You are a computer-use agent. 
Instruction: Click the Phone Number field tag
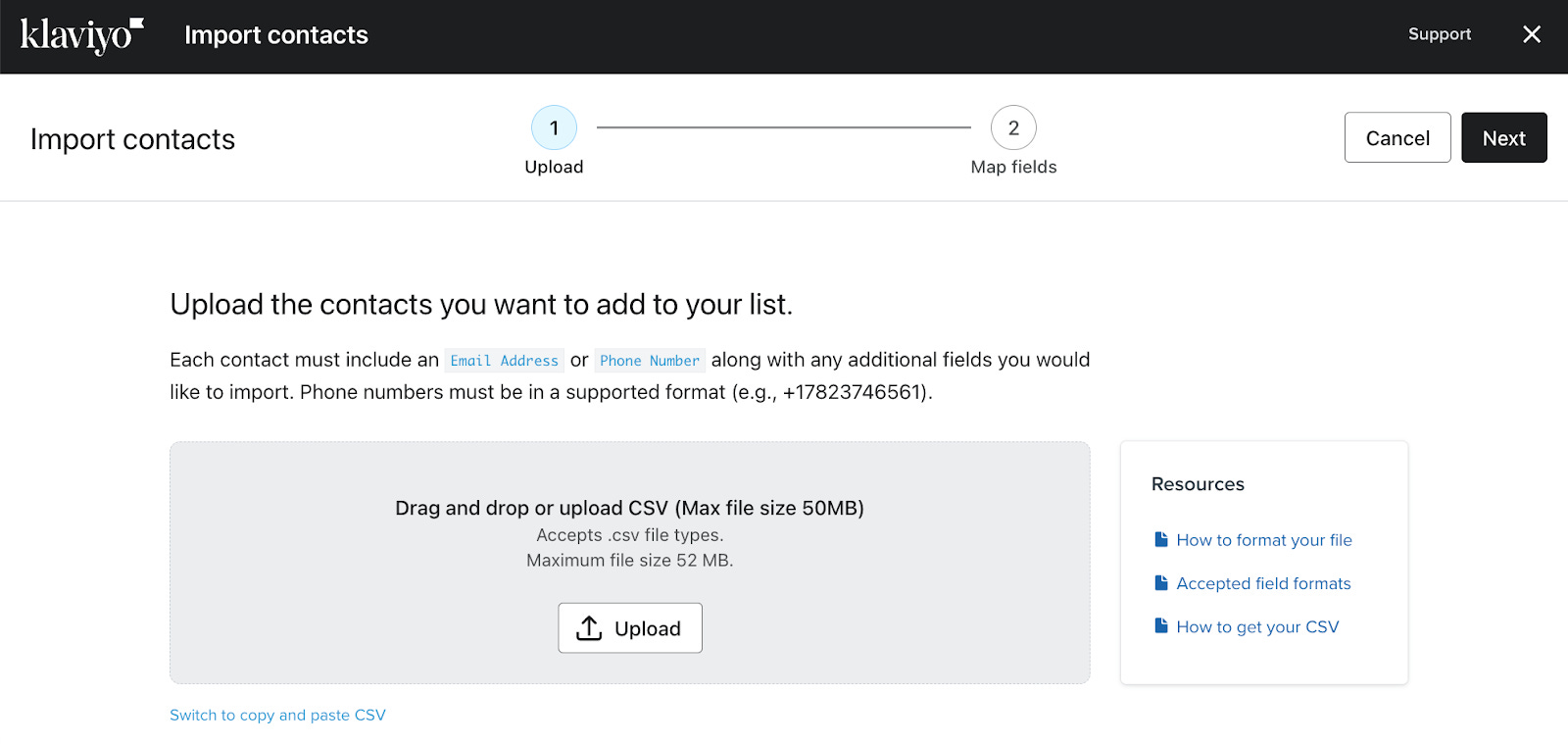click(650, 361)
